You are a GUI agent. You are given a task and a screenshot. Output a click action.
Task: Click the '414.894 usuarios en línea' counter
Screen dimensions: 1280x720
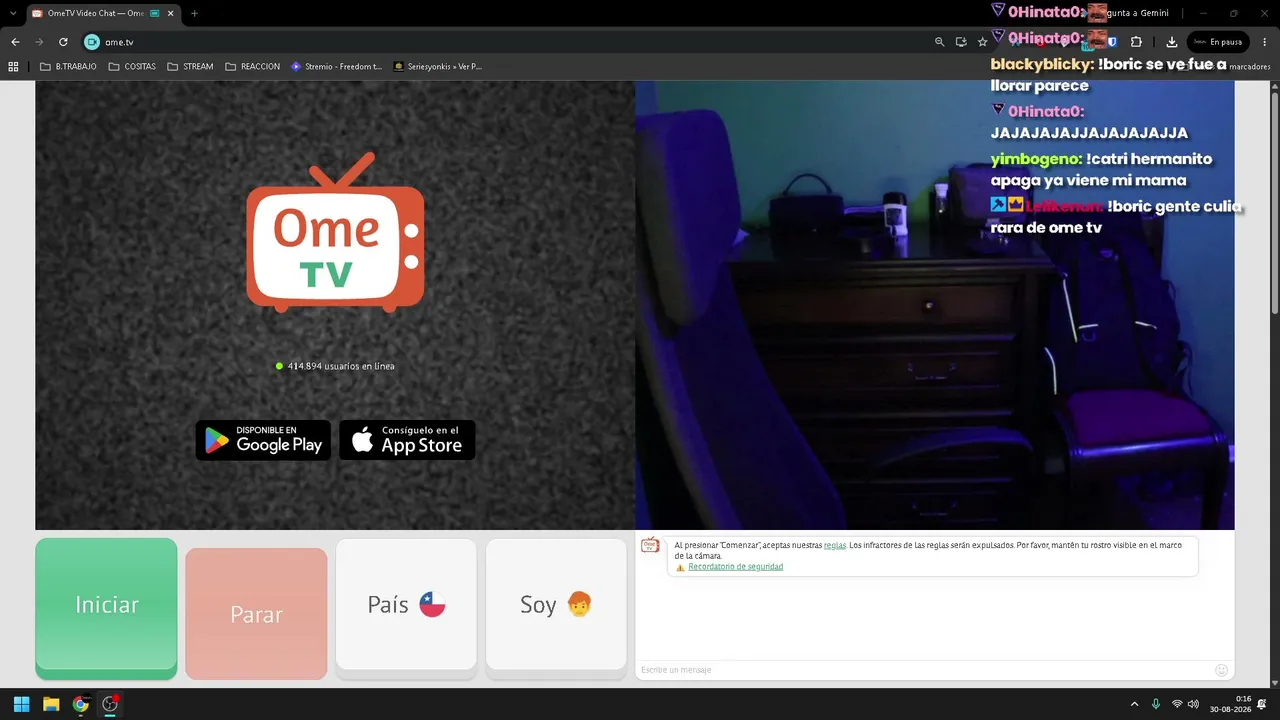point(335,366)
